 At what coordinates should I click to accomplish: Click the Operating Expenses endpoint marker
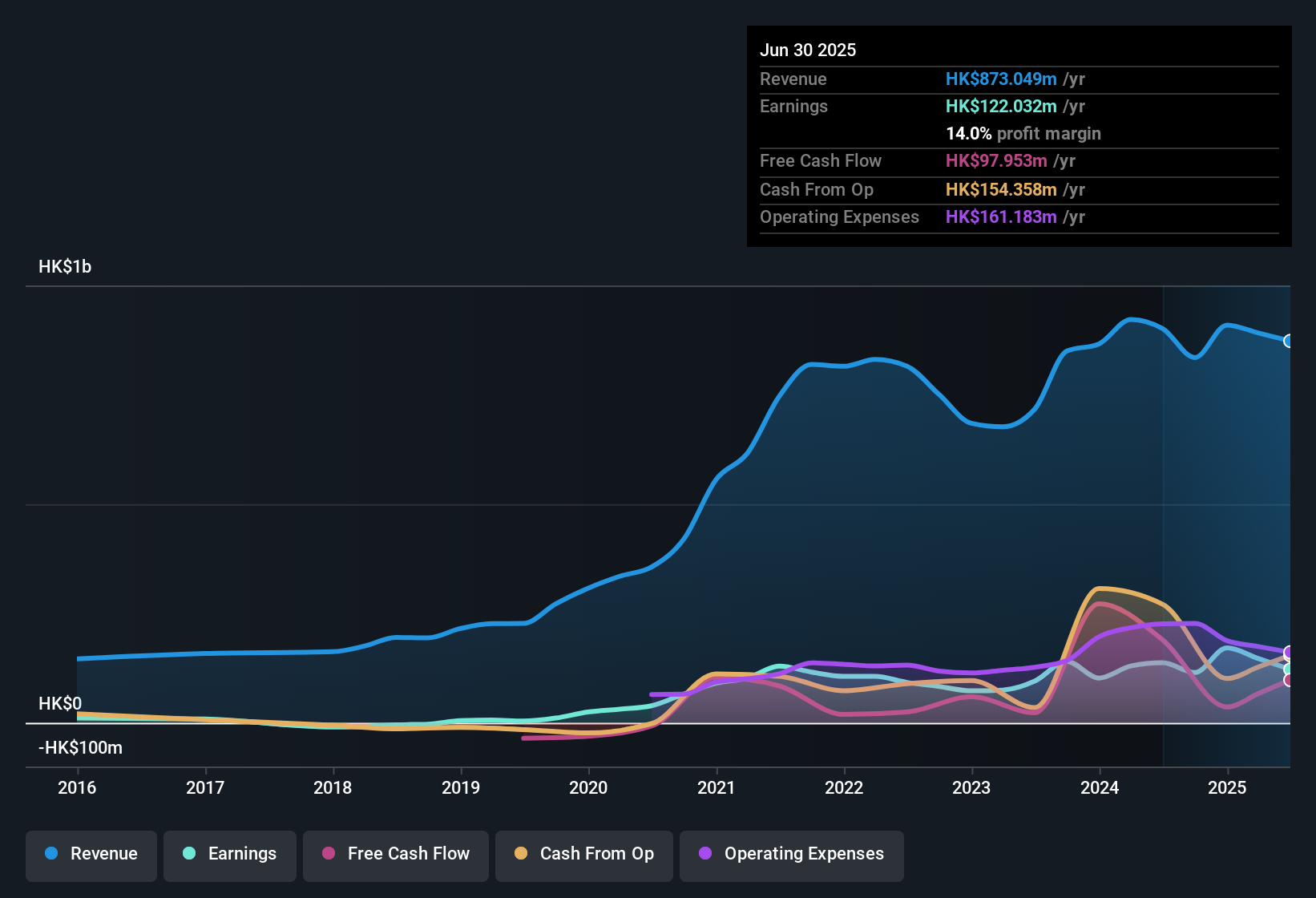coord(1289,650)
